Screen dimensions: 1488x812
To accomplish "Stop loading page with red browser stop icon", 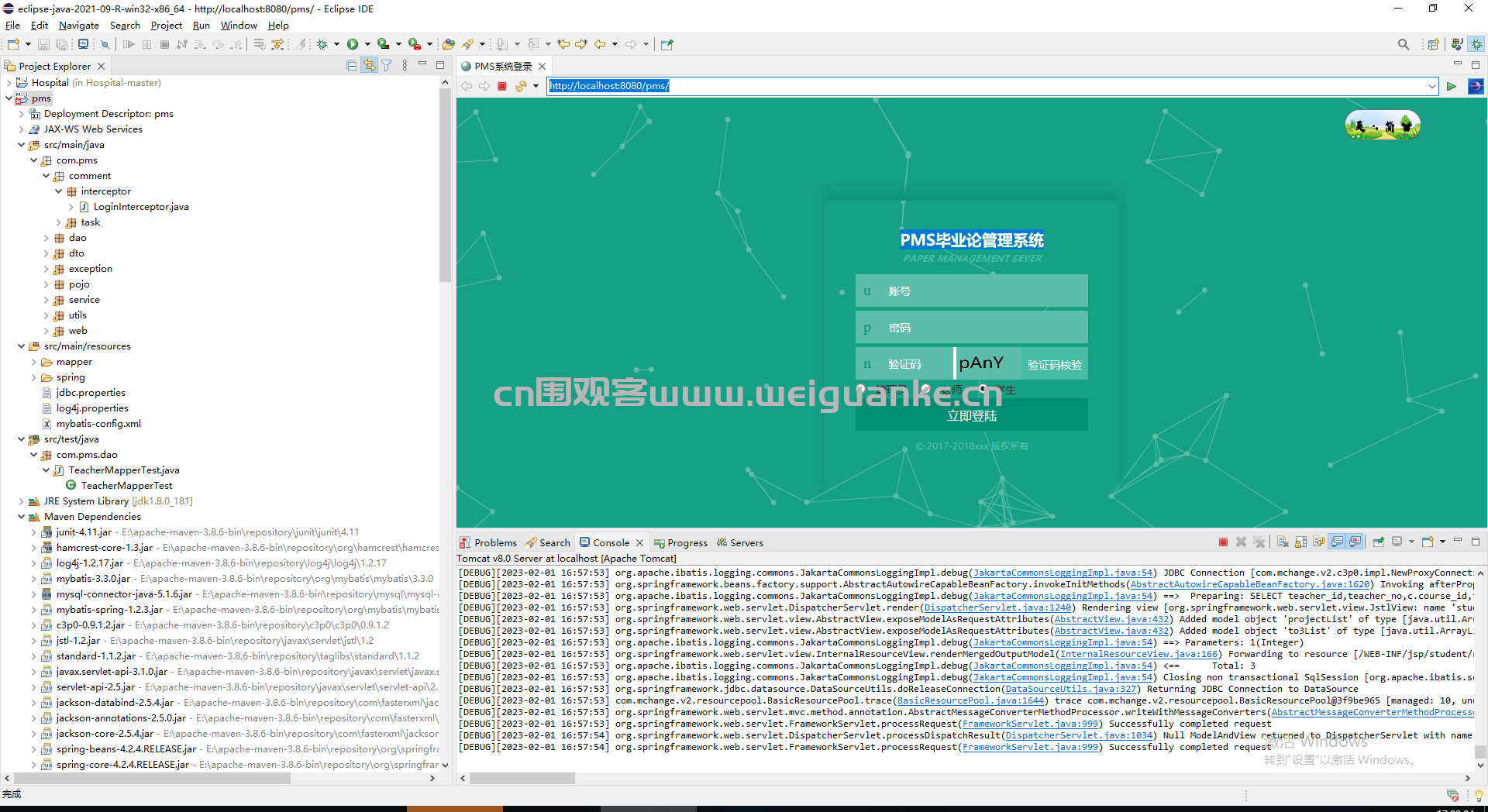I will (502, 86).
